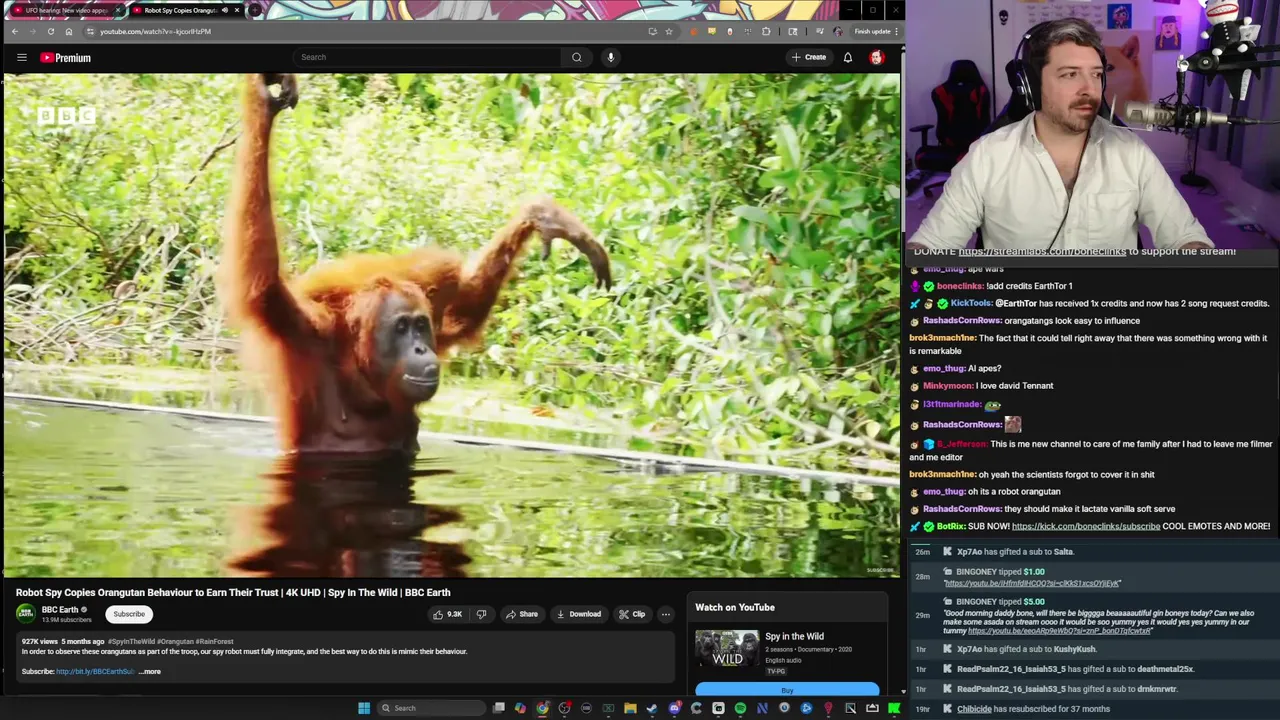Close the UFO hearing tab
Image resolution: width=1280 pixels, height=720 pixels.
click(x=118, y=10)
